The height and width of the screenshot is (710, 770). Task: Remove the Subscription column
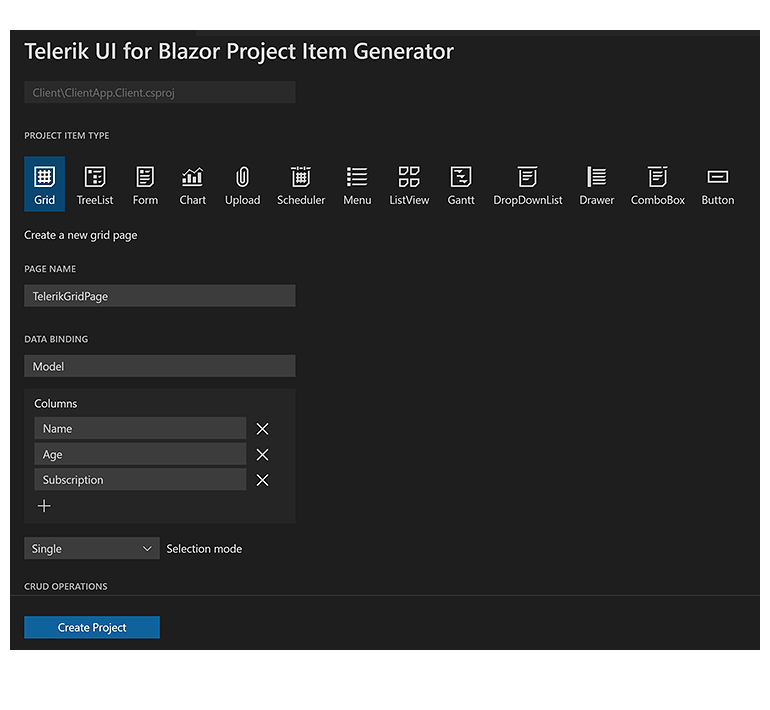(x=262, y=480)
